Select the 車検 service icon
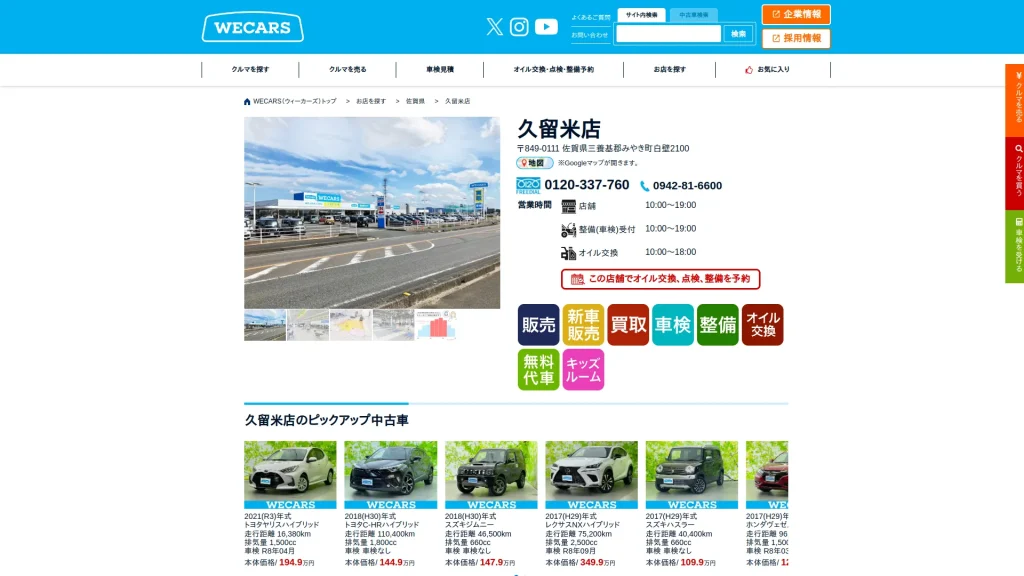Viewport: 1024px width, 576px height. (673, 325)
